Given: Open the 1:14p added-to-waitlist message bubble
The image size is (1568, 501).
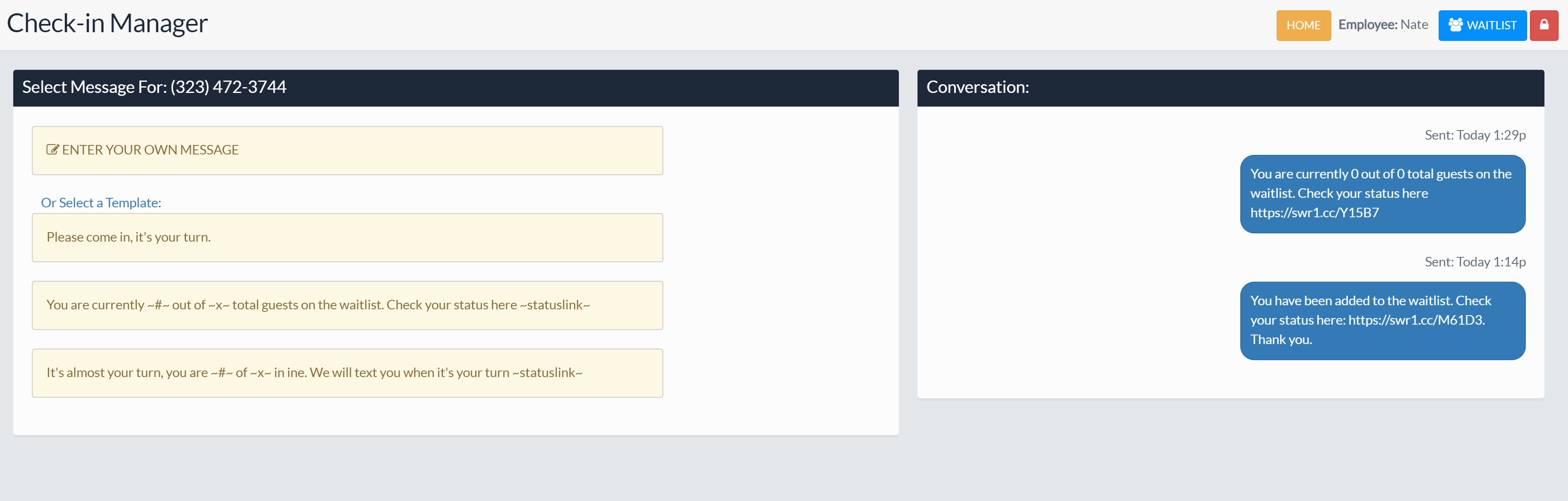Looking at the screenshot, I should (x=1382, y=310).
